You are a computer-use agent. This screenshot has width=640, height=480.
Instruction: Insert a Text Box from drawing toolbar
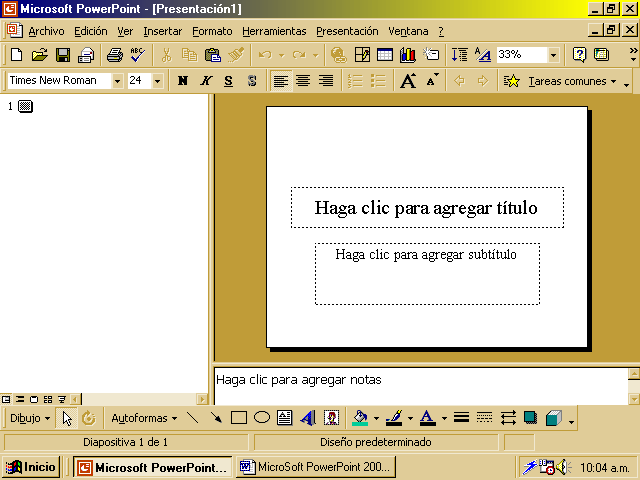[x=284, y=418]
